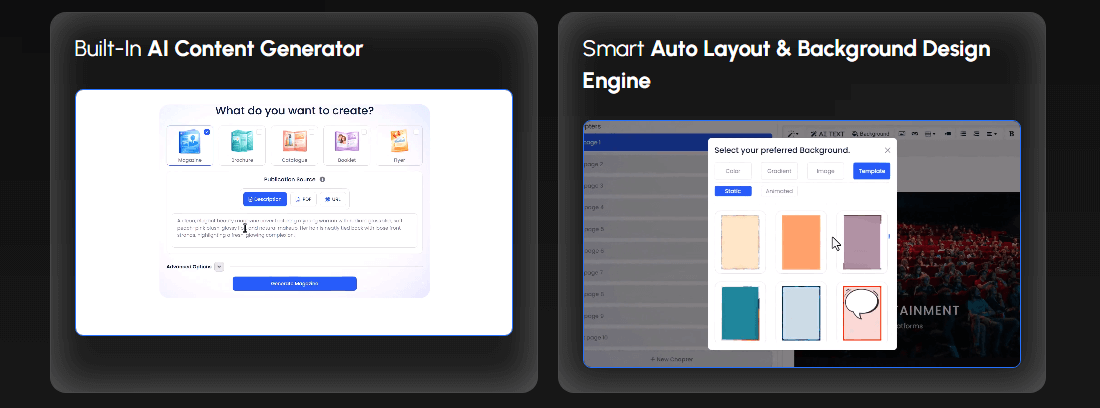Choose the URL source tab
The image size is (1100, 408).
333,199
